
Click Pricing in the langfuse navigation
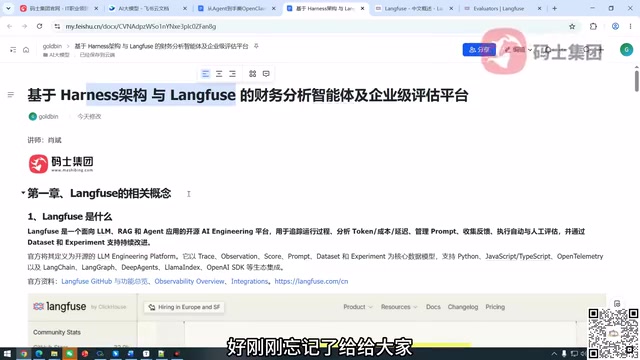(x=495, y=307)
